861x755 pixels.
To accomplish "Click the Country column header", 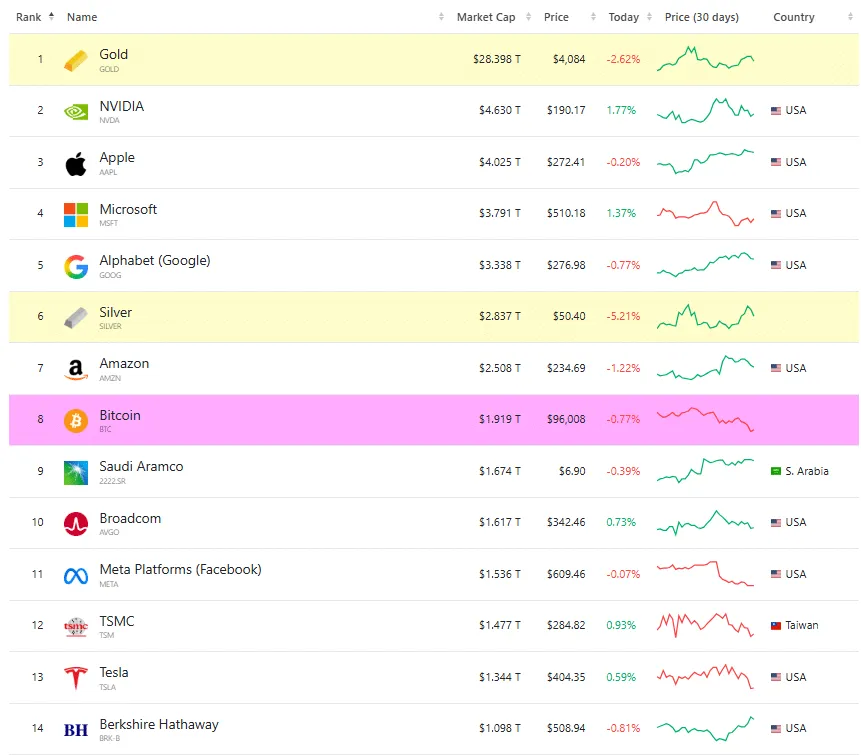I will pyautogui.click(x=793, y=17).
